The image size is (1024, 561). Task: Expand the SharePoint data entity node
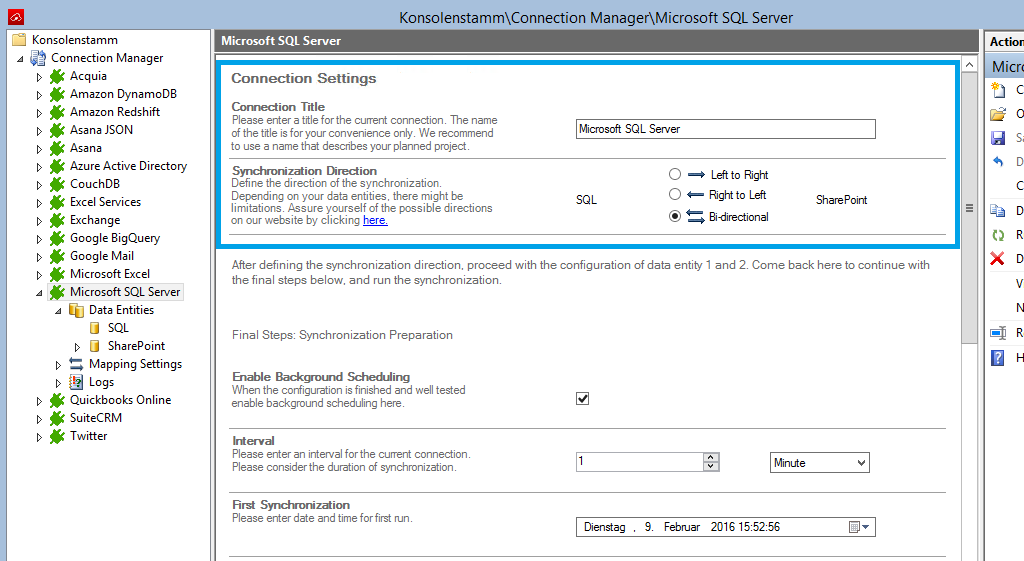77,346
